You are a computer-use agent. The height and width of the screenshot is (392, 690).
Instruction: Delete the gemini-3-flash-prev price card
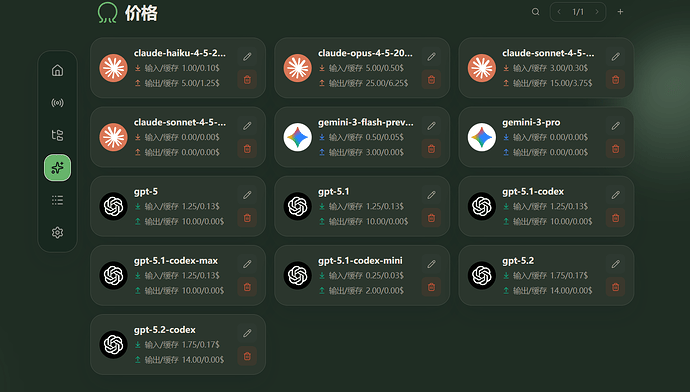pyautogui.click(x=431, y=149)
